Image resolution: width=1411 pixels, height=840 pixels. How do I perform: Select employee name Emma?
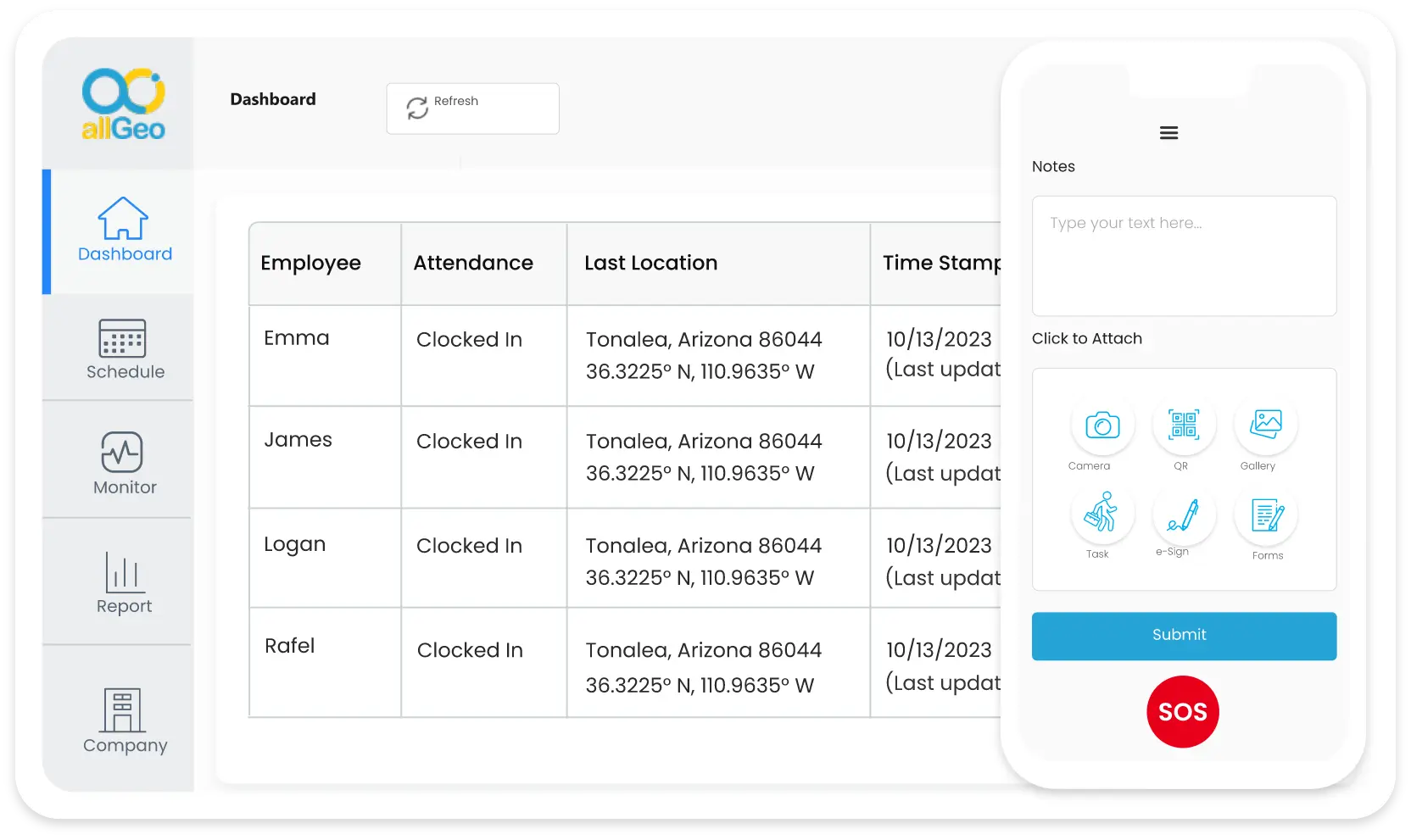coord(297,338)
